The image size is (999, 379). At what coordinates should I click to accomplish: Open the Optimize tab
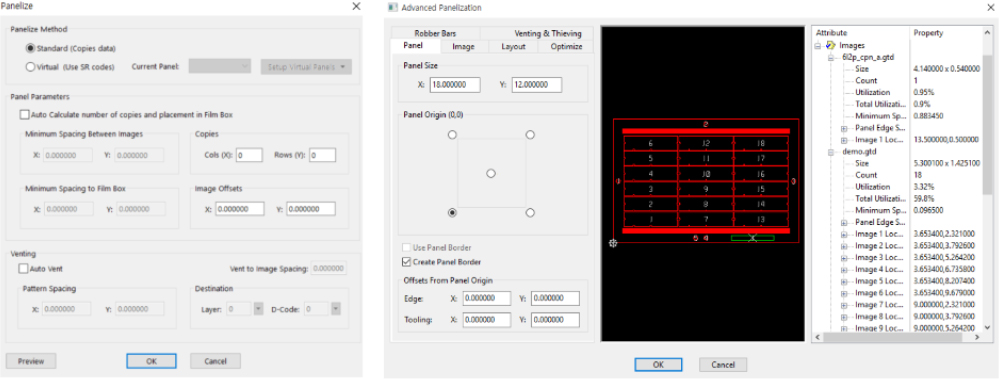tap(566, 46)
